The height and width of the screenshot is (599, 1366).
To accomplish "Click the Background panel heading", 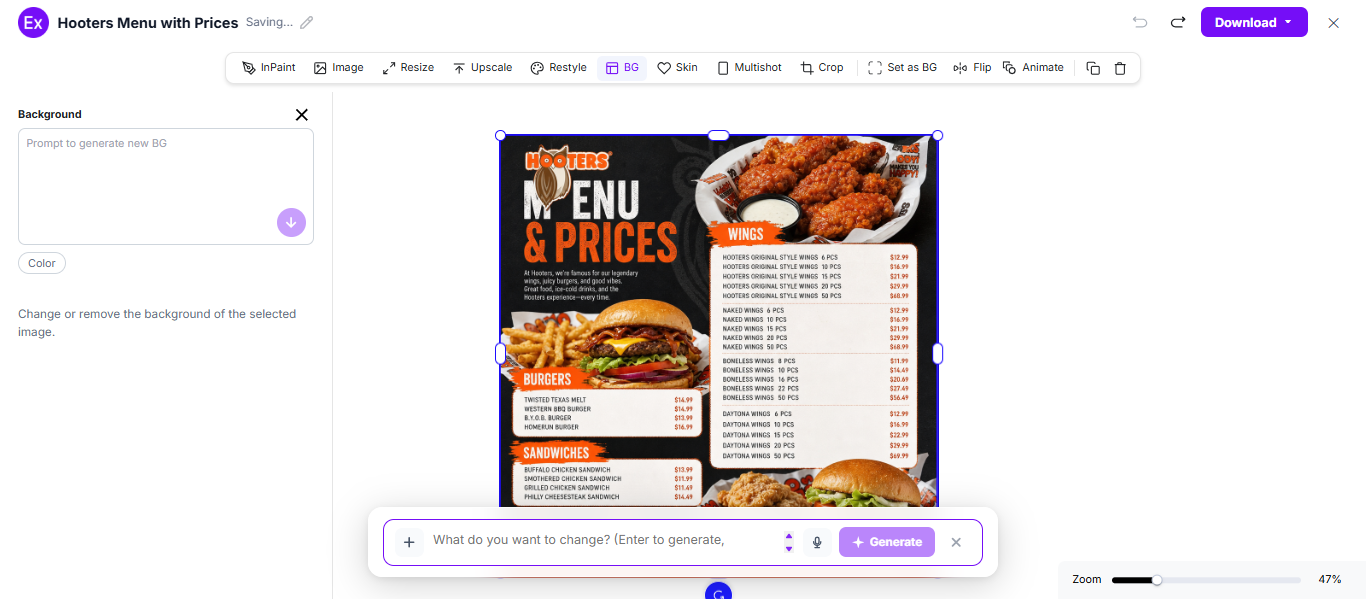I will pos(50,114).
